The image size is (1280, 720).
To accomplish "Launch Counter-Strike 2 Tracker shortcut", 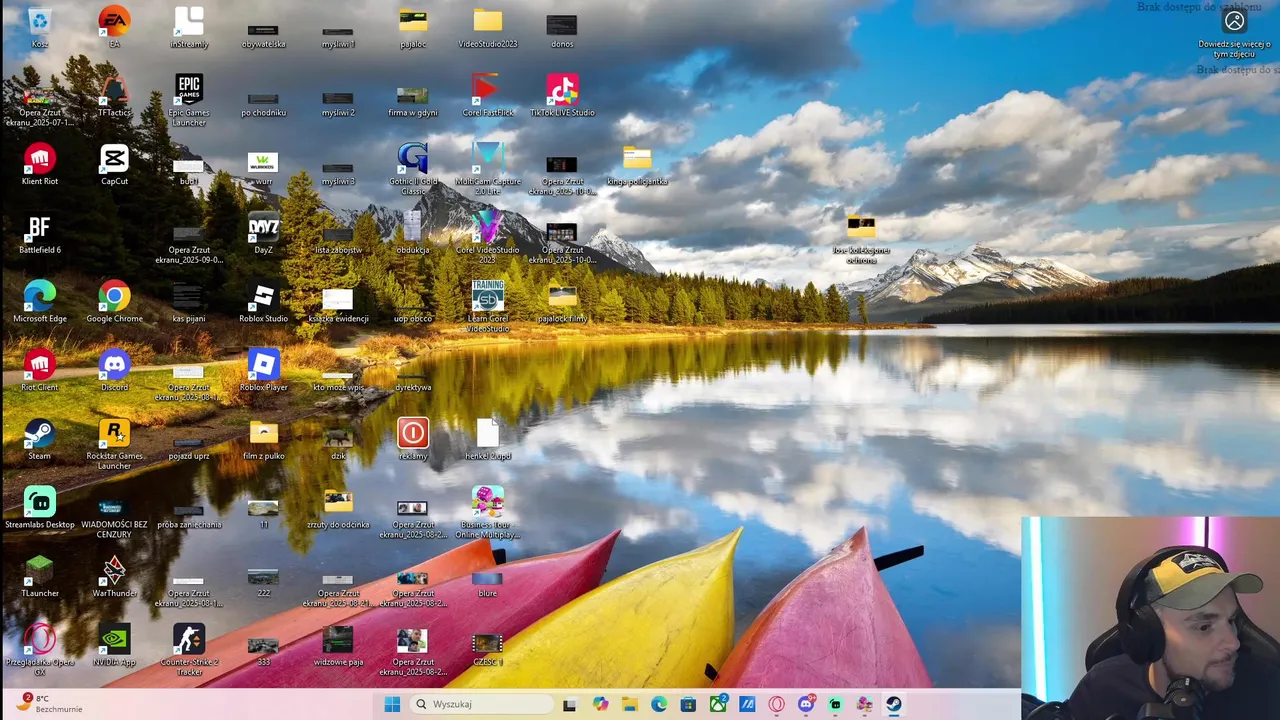I will point(189,650).
